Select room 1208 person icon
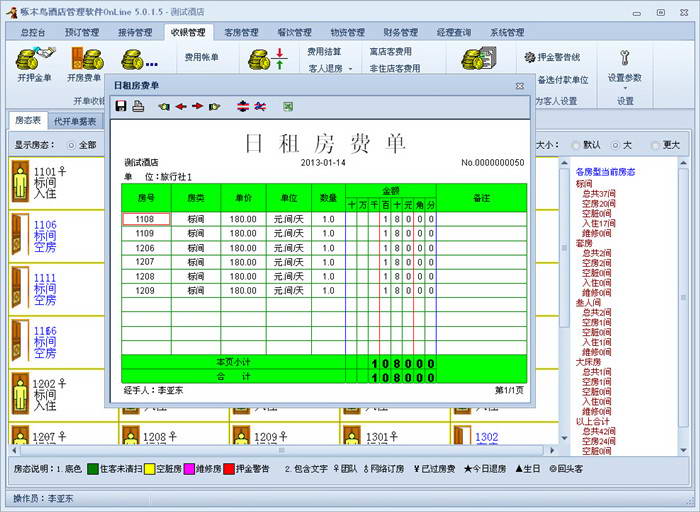The image size is (700, 512). coord(131,435)
